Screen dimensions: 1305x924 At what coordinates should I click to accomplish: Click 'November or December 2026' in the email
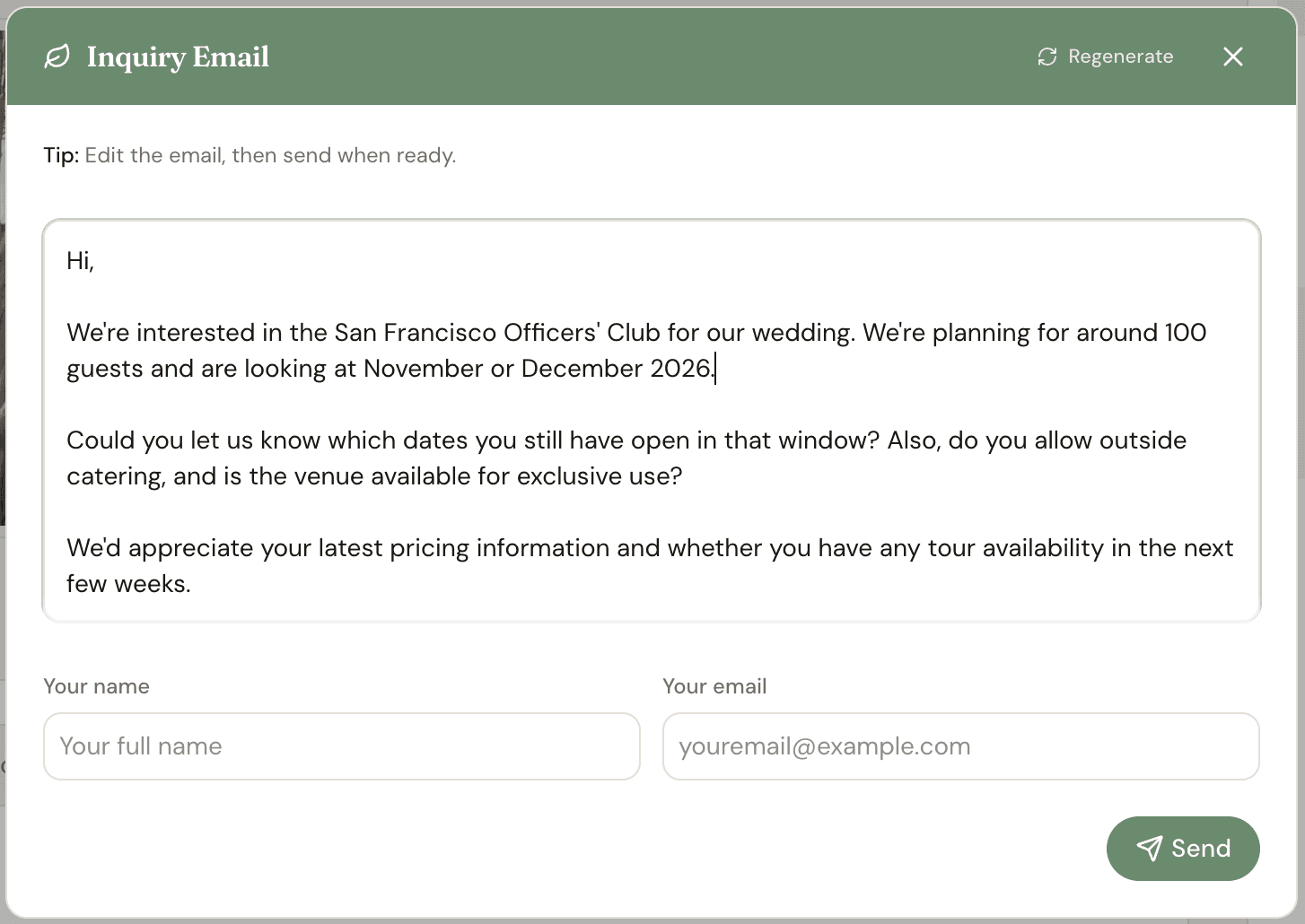tap(537, 369)
